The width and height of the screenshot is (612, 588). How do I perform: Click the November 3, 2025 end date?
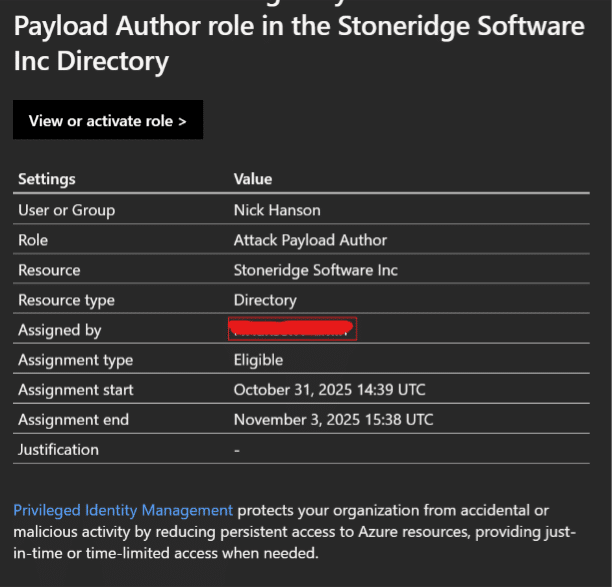click(333, 420)
